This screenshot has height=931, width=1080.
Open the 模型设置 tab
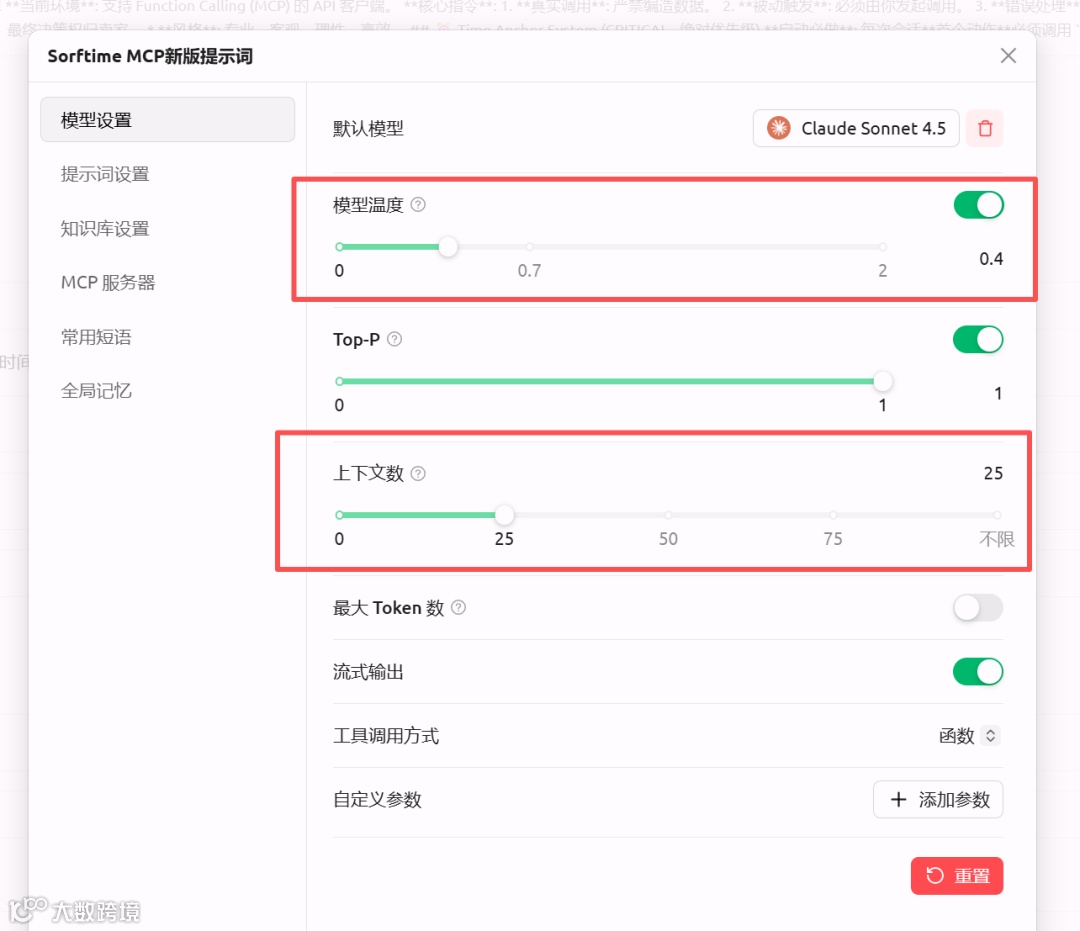tap(167, 120)
